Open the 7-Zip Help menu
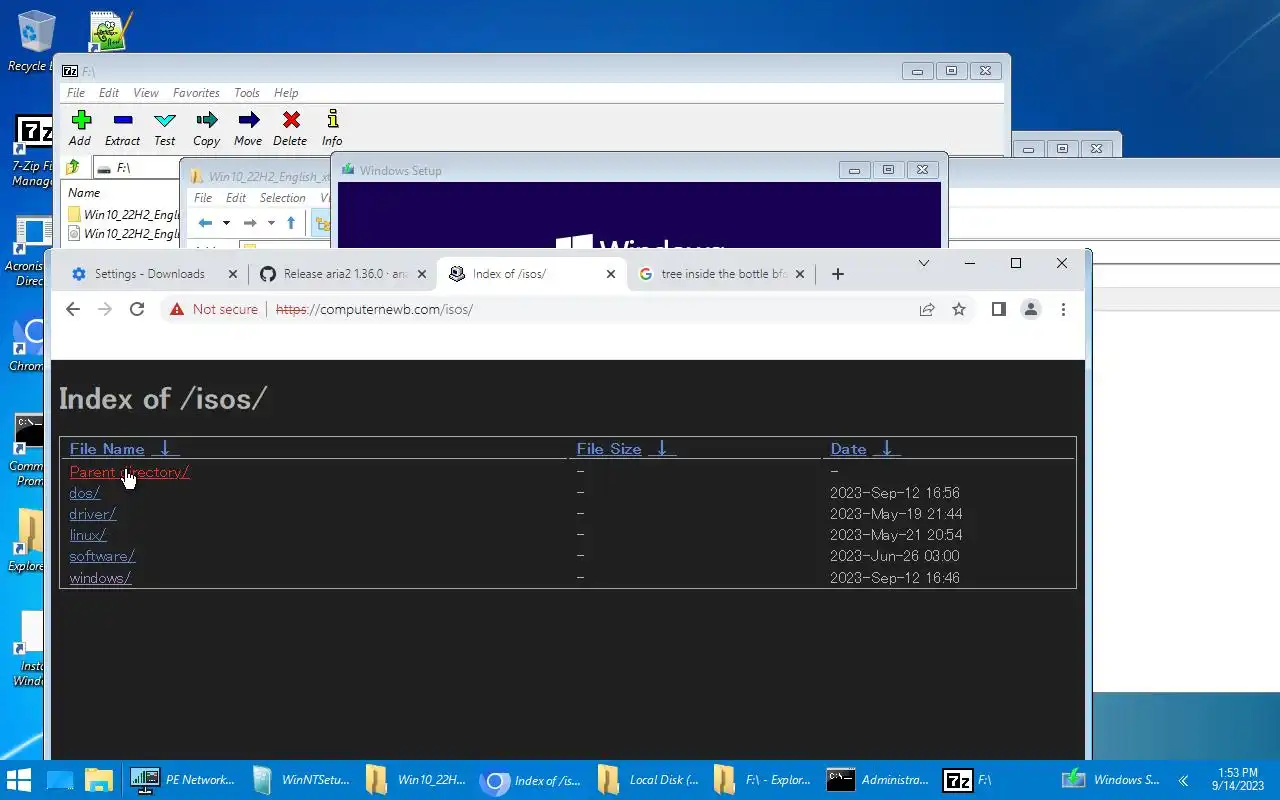Screen dimensions: 1280x800 (x=286, y=93)
